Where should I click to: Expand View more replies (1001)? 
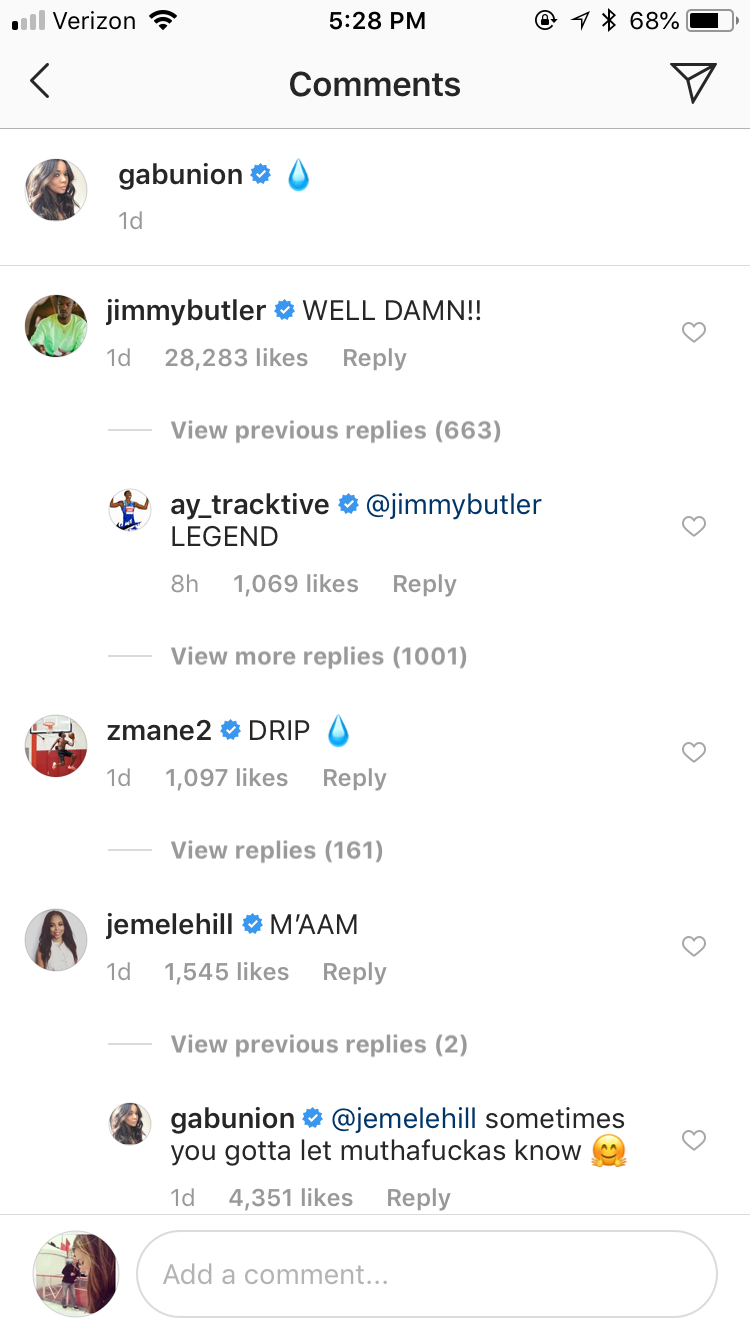[318, 656]
